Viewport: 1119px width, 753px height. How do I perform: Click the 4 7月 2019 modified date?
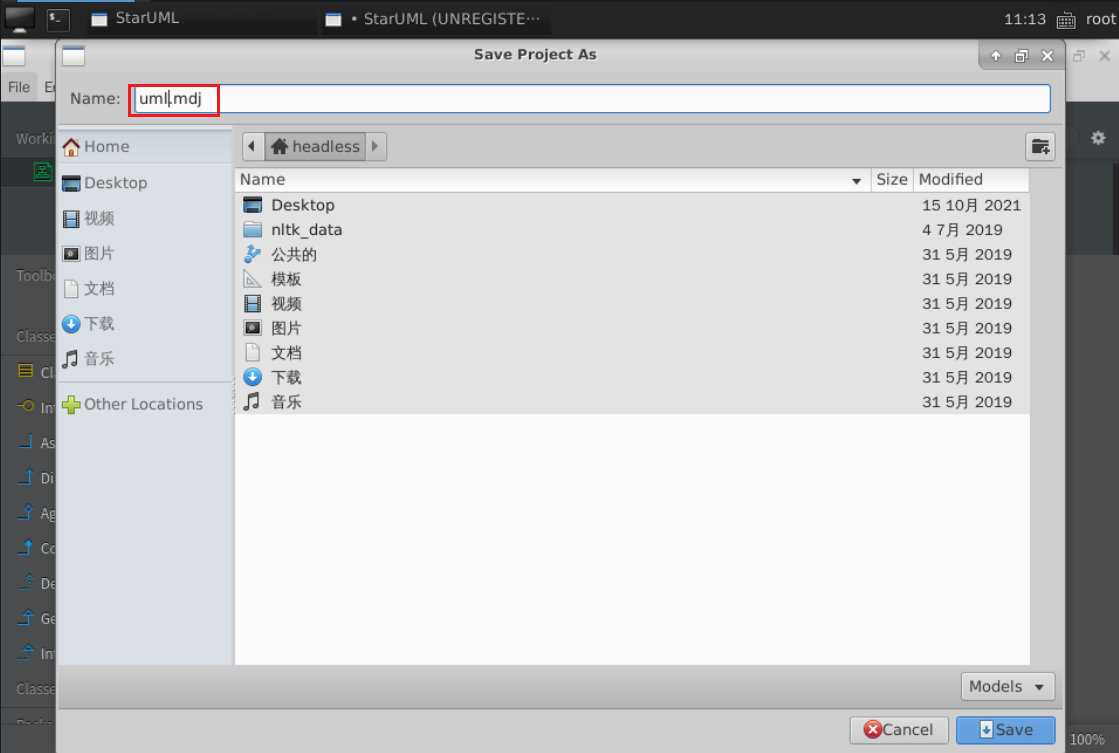coord(961,230)
